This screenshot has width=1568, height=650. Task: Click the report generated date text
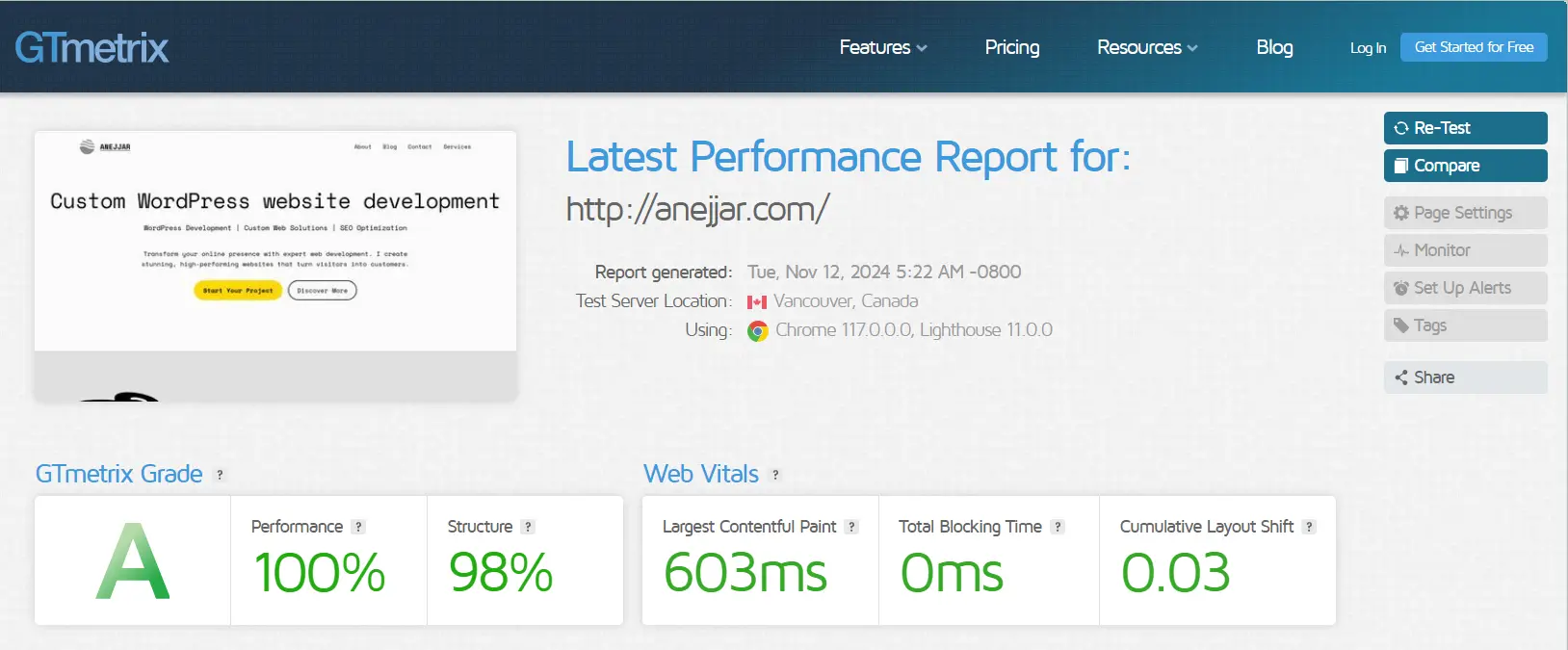click(884, 273)
